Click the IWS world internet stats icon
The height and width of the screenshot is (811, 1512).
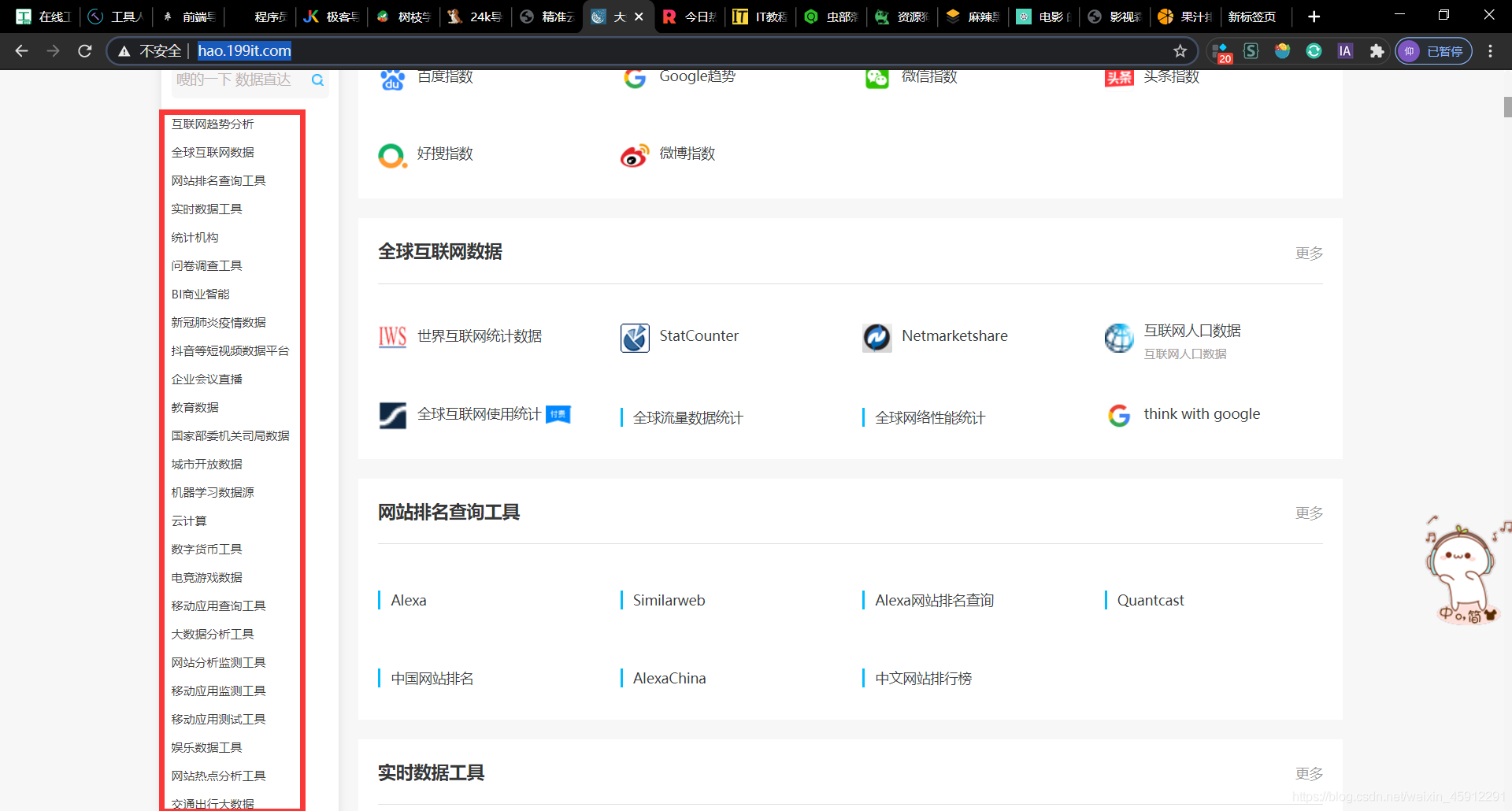pos(392,337)
